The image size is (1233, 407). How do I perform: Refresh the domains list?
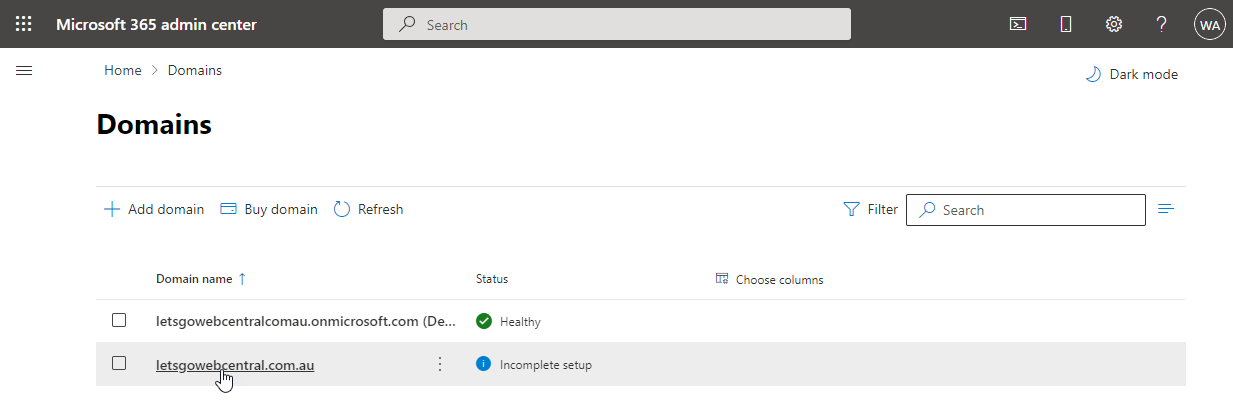click(x=368, y=209)
